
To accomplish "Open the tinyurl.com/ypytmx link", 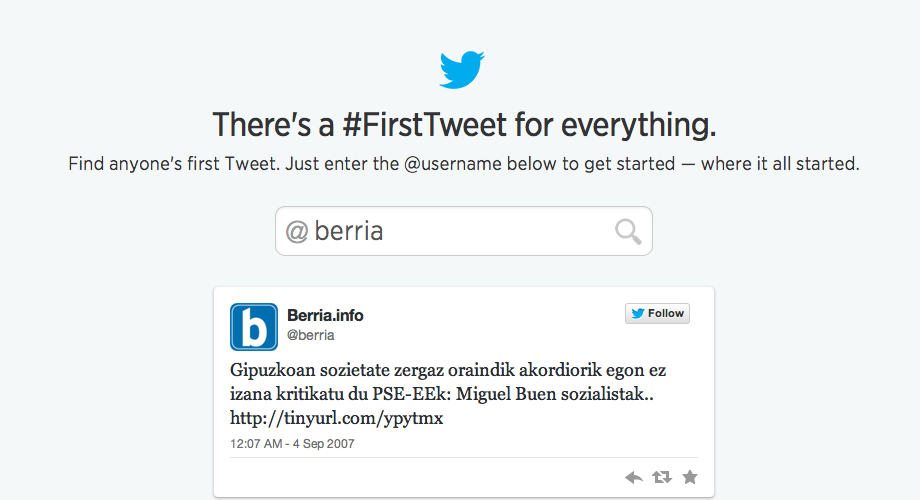I will click(336, 418).
